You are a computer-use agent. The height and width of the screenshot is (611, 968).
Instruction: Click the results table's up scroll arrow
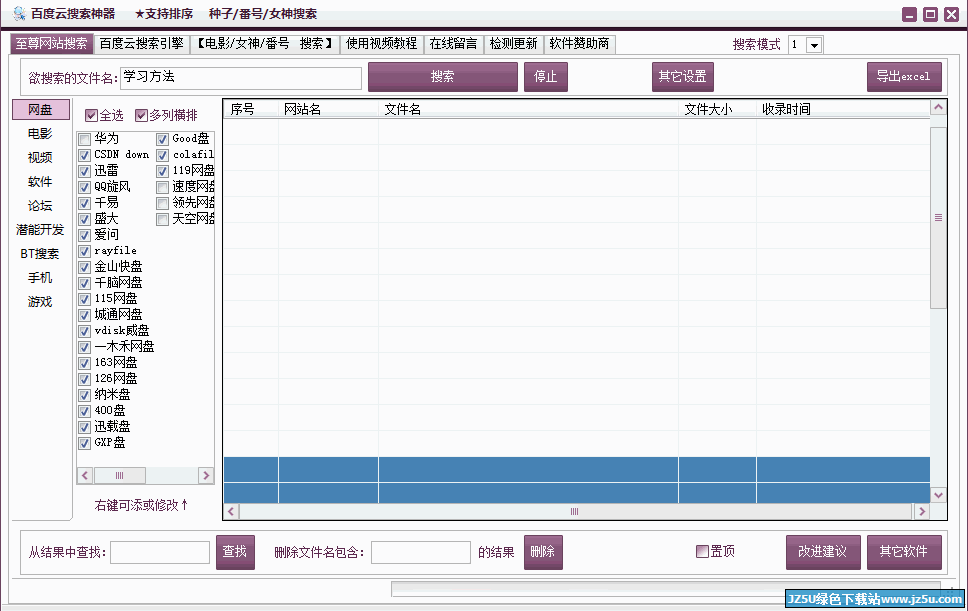tap(938, 108)
